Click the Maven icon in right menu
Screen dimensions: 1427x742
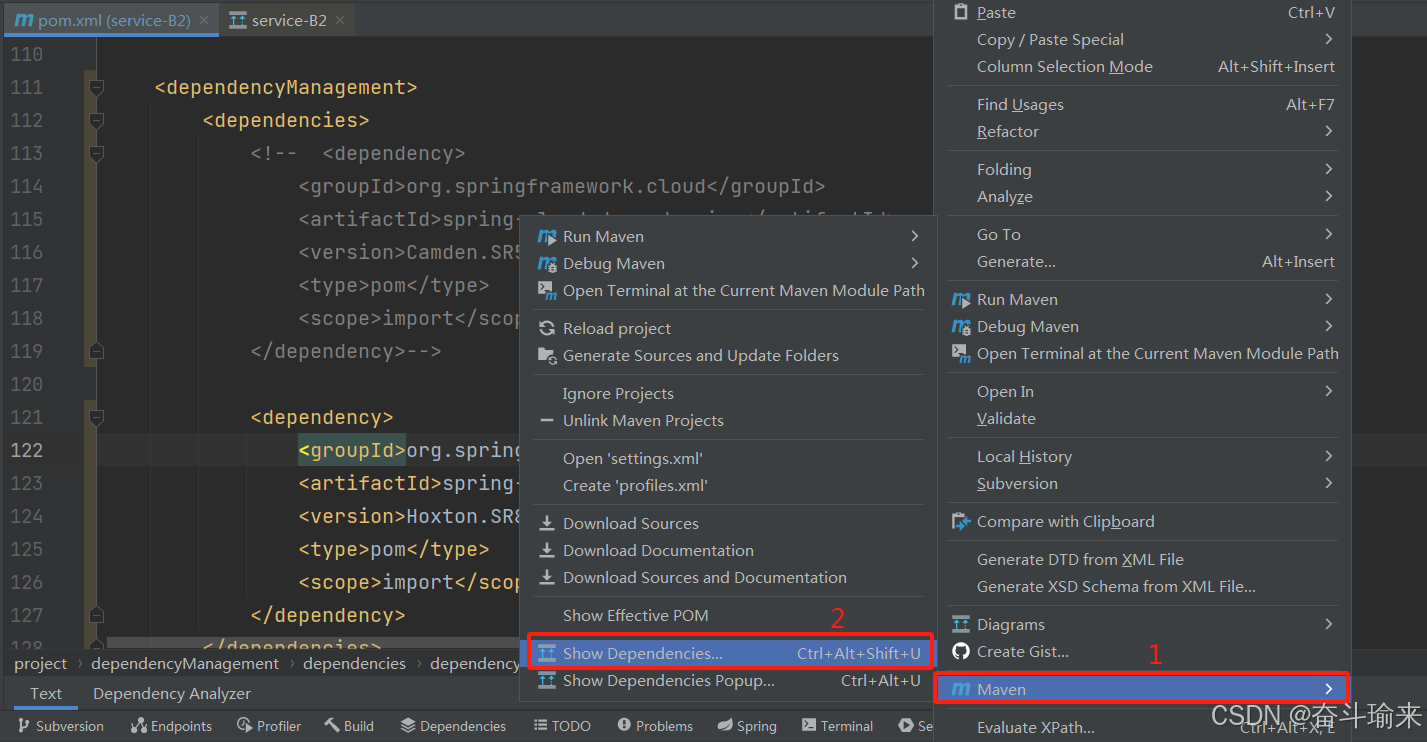pos(961,690)
